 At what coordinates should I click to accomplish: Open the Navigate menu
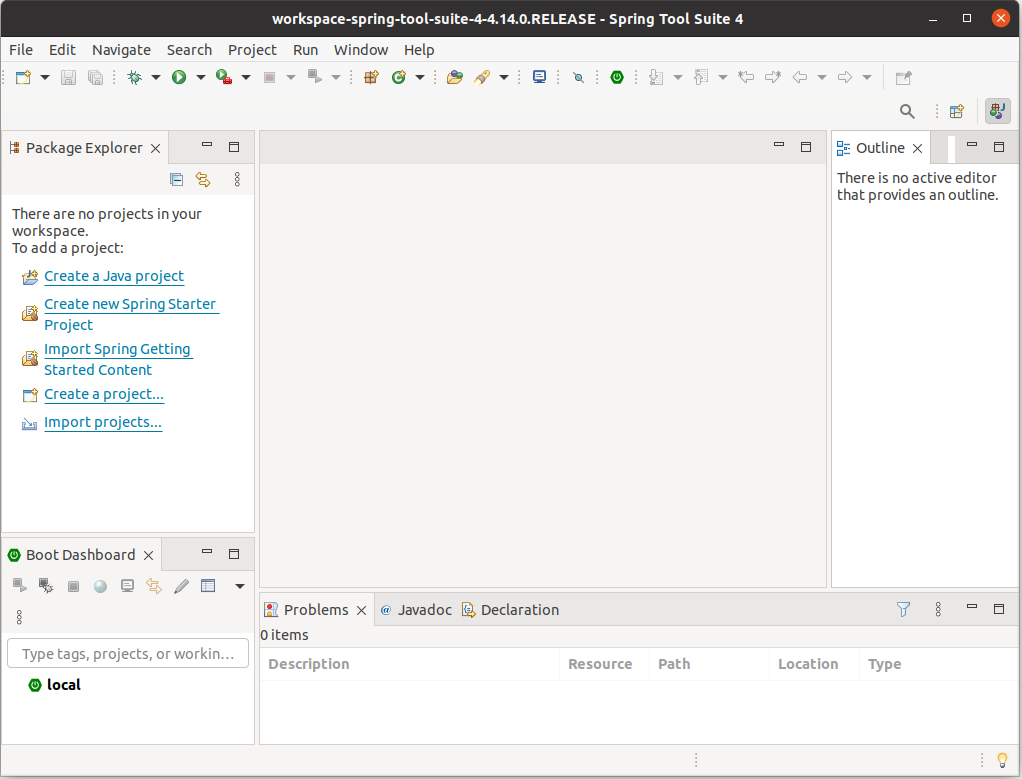(x=121, y=50)
